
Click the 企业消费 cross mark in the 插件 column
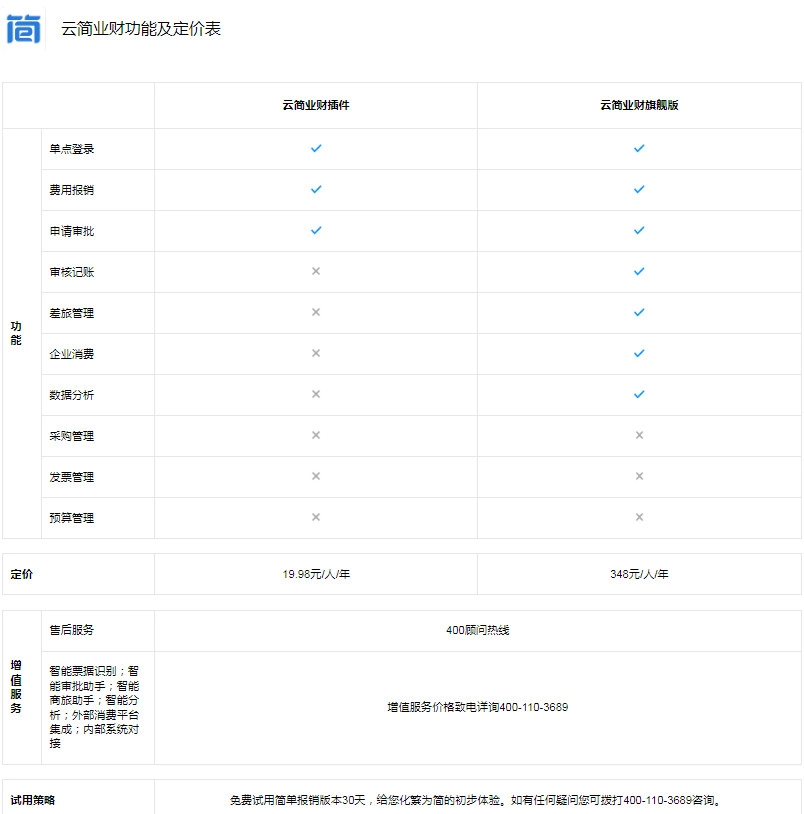click(x=316, y=353)
